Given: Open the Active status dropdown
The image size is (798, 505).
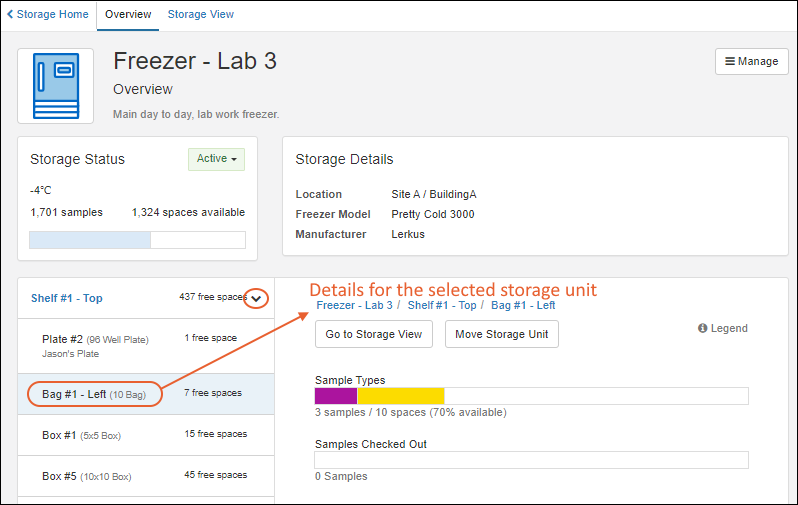Looking at the screenshot, I should (216, 159).
